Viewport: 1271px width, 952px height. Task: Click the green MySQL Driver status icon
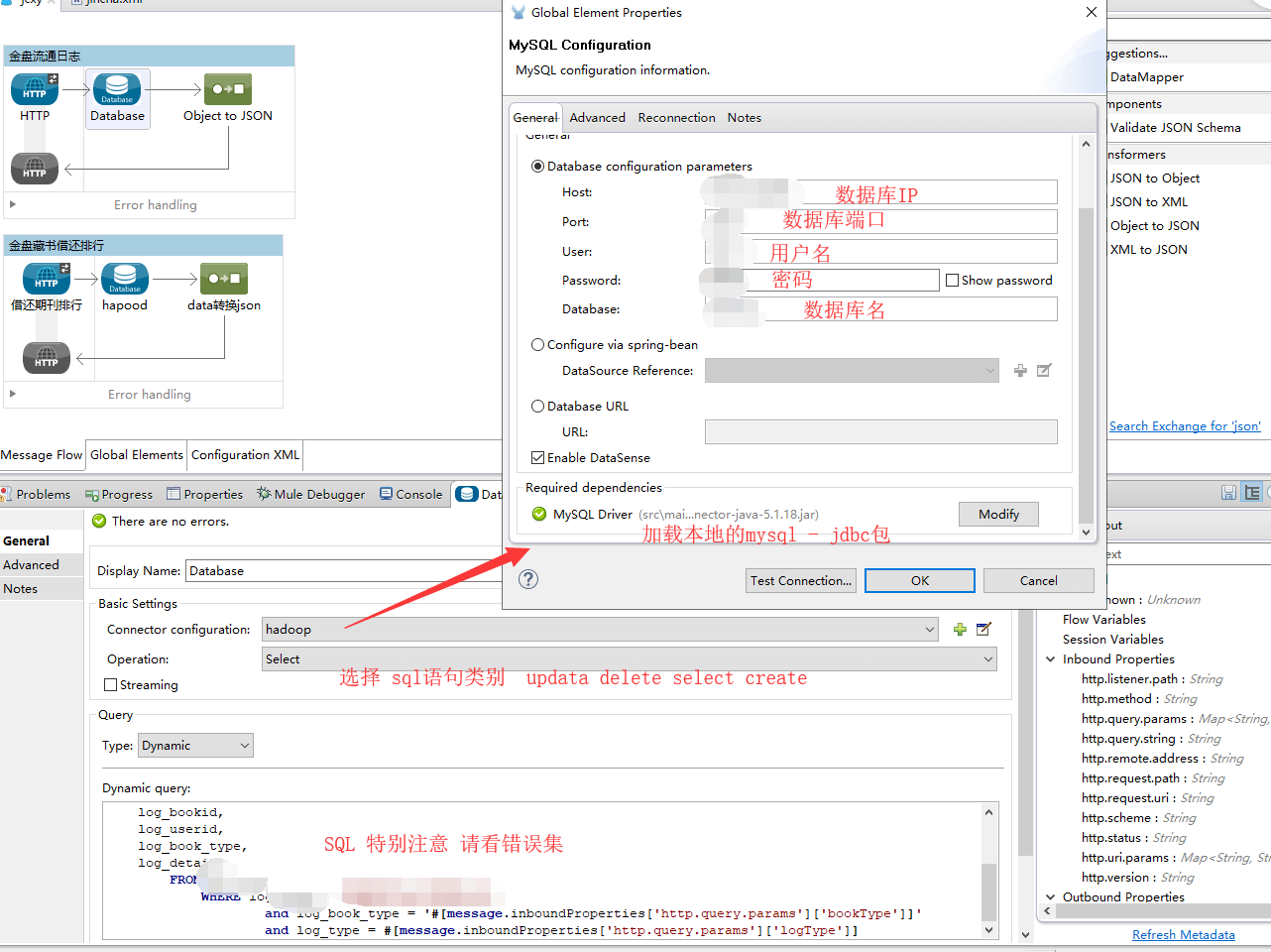coord(539,514)
